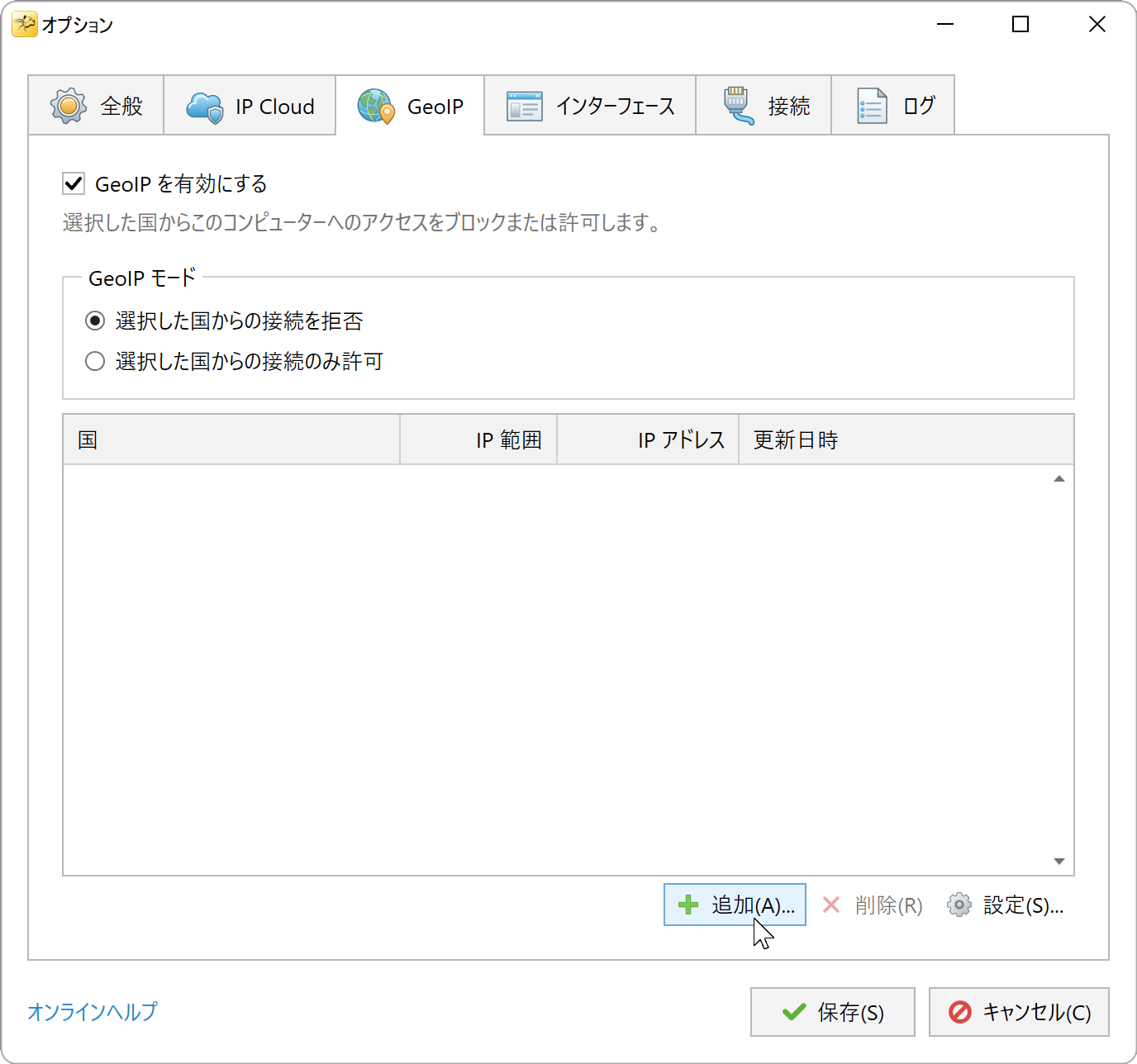Open the インターフェース tab
1137x1064 pixels.
coord(590,106)
